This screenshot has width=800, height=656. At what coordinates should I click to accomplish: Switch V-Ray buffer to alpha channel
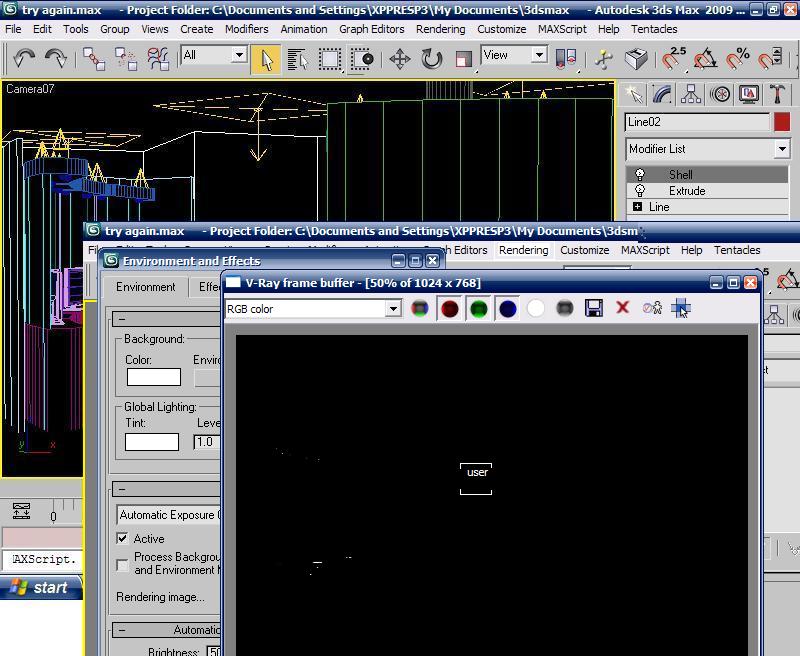pyautogui.click(x=536, y=309)
